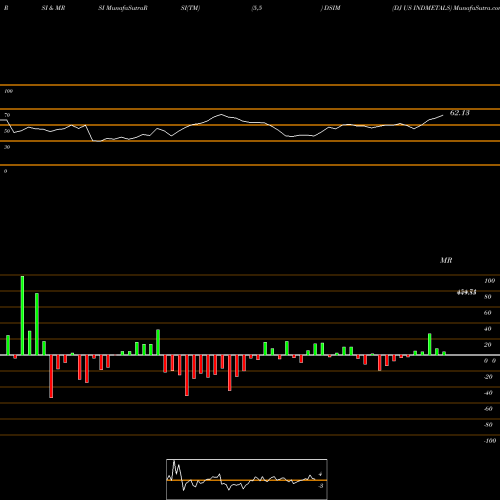
Task: Click the RSI axis label 50
Action: [7, 131]
